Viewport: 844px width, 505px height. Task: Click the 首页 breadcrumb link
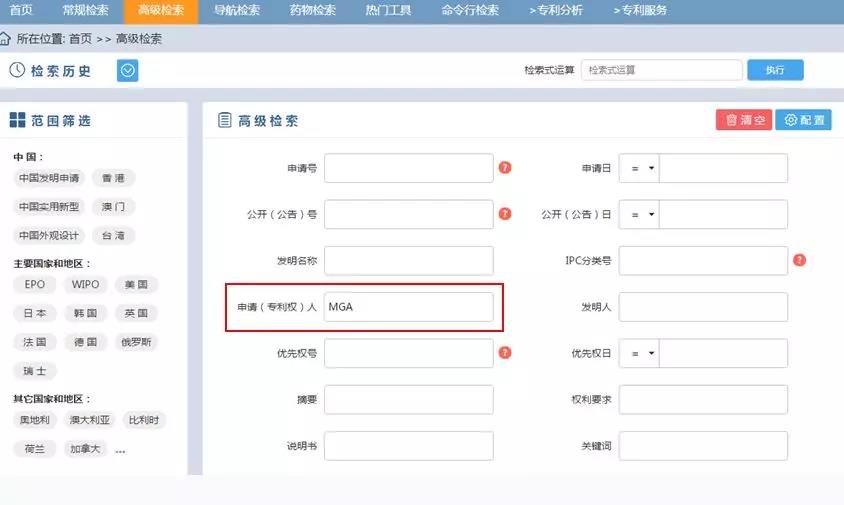tap(80, 39)
